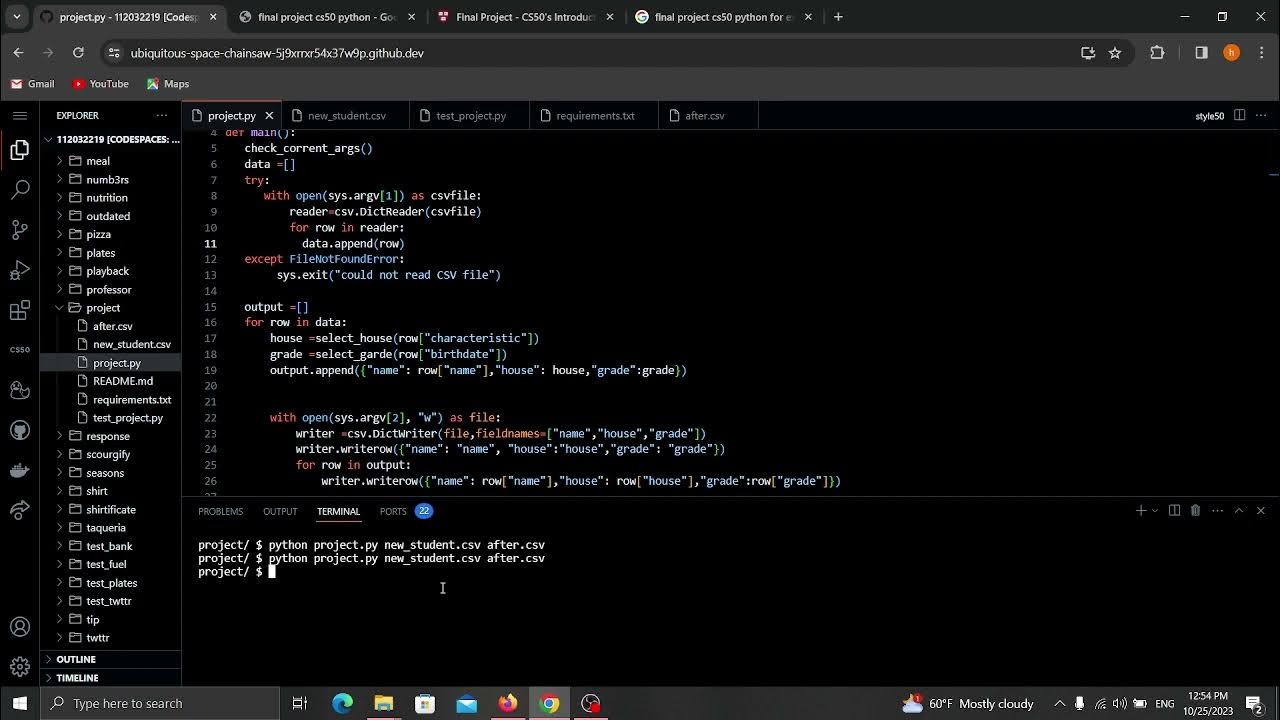Open README.md in the file tree
This screenshot has width=1280, height=720.
(110, 381)
